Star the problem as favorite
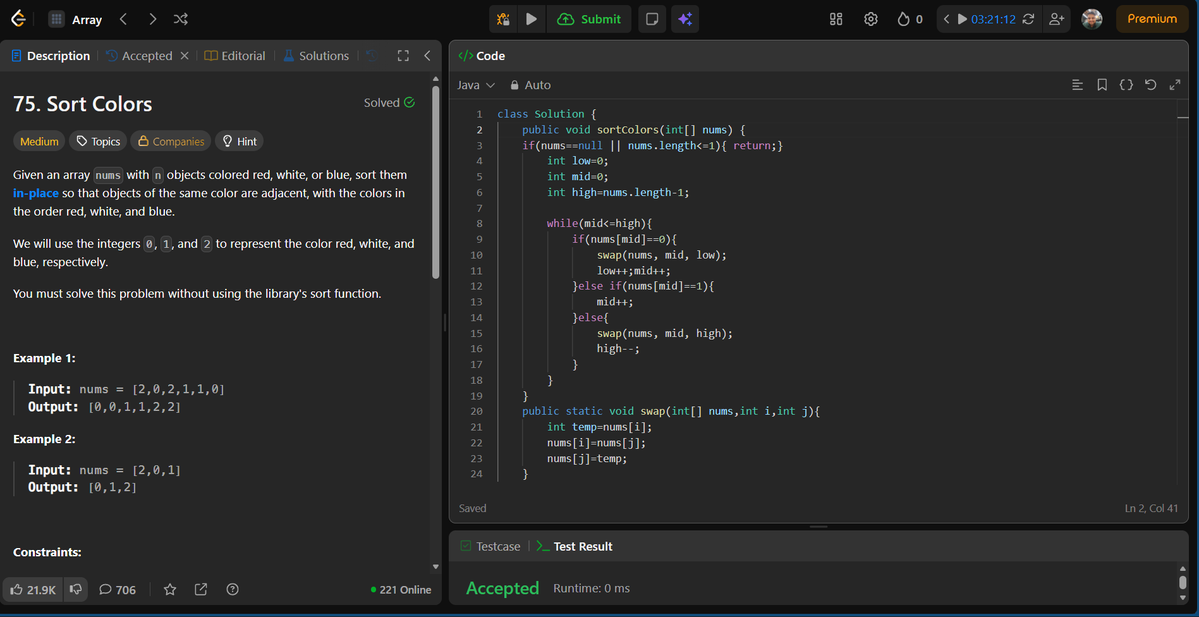The width and height of the screenshot is (1199, 617). pyautogui.click(x=170, y=589)
